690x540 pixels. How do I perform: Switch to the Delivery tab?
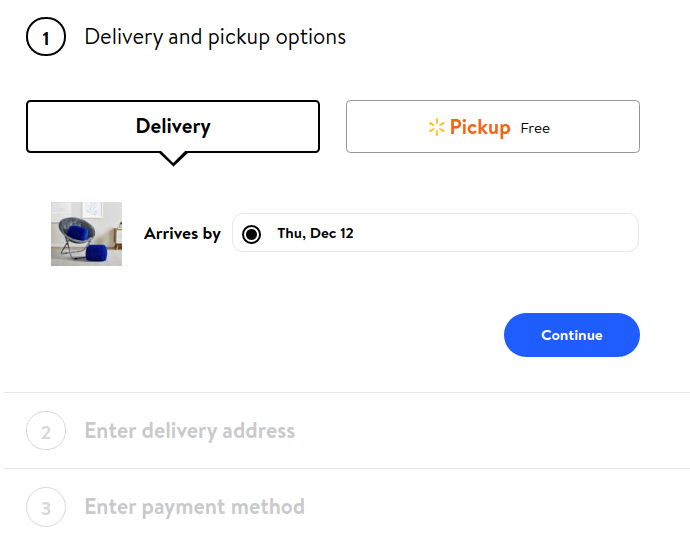point(173,127)
